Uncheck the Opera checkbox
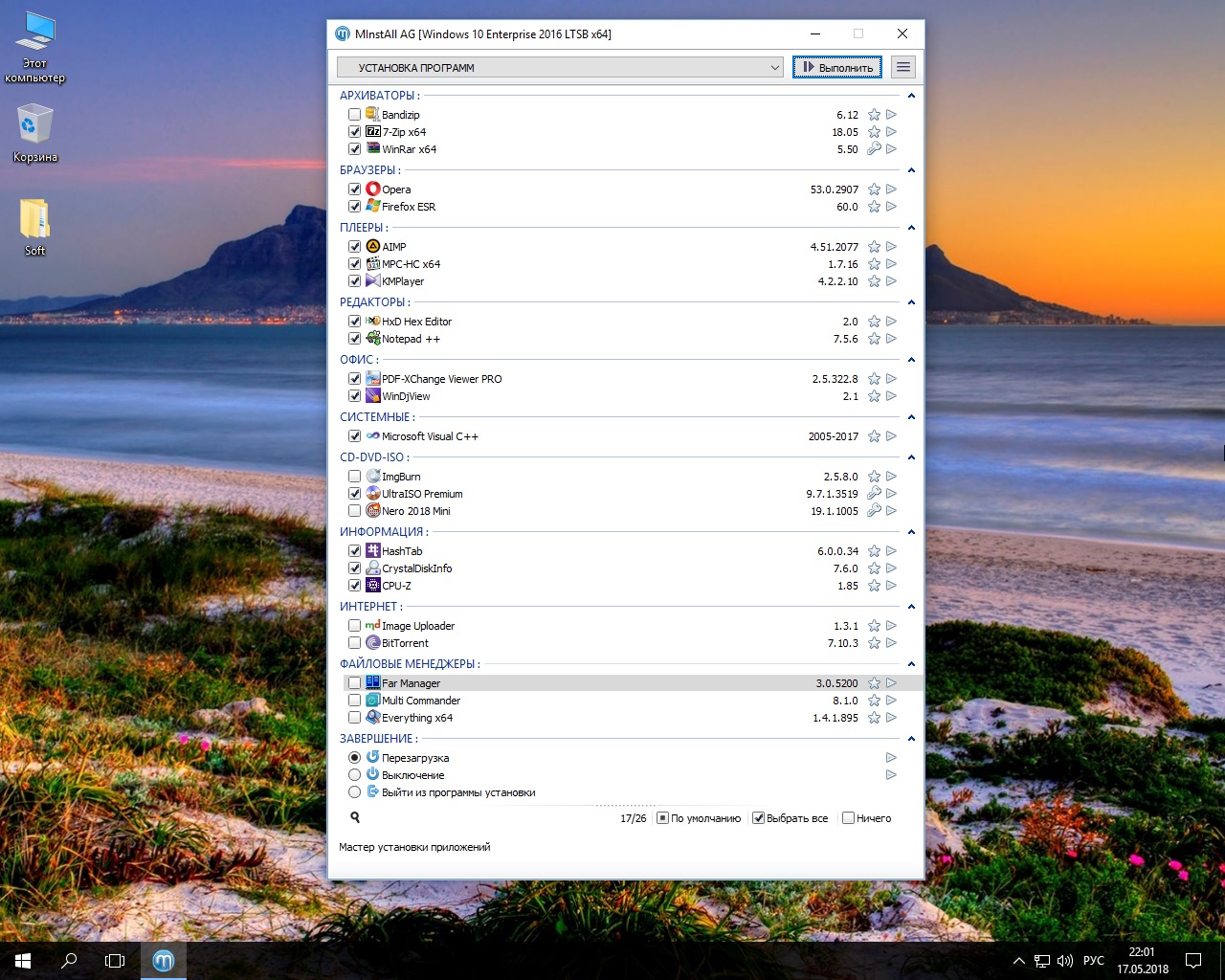This screenshot has width=1225, height=980. pyautogui.click(x=354, y=189)
